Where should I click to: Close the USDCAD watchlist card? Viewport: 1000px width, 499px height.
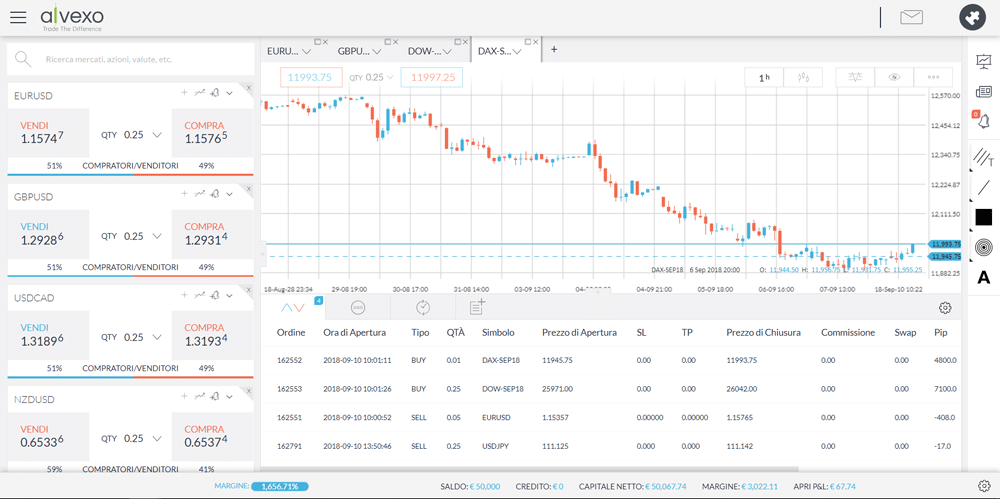[249, 290]
